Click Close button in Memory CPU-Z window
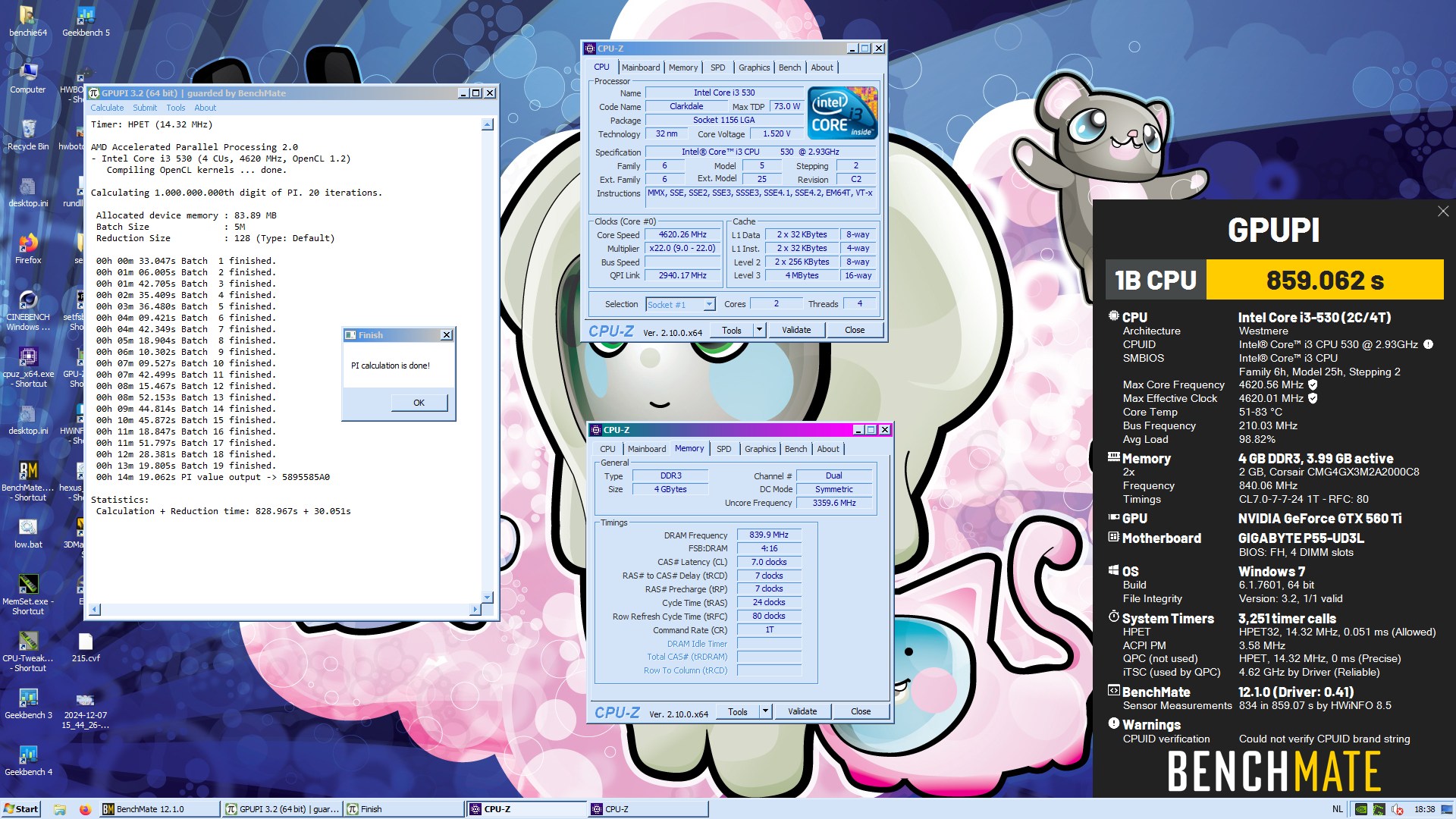The image size is (1456, 819). click(861, 711)
